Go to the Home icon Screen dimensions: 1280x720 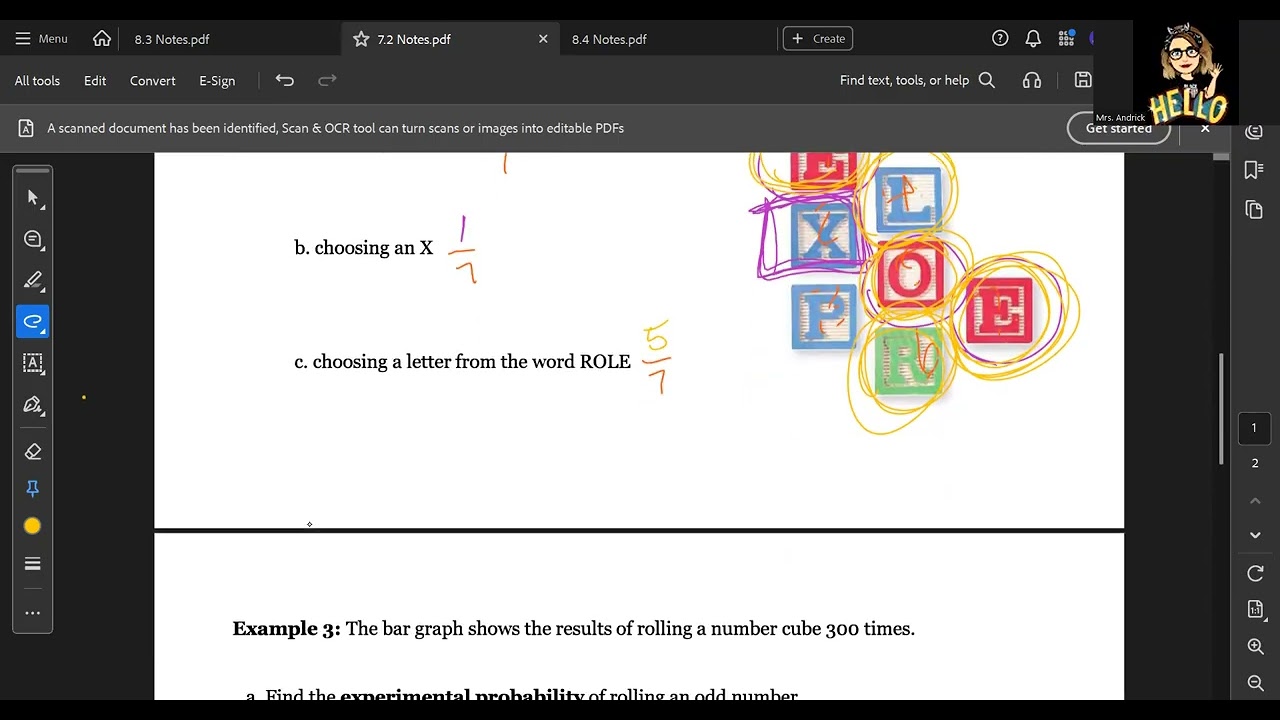102,39
